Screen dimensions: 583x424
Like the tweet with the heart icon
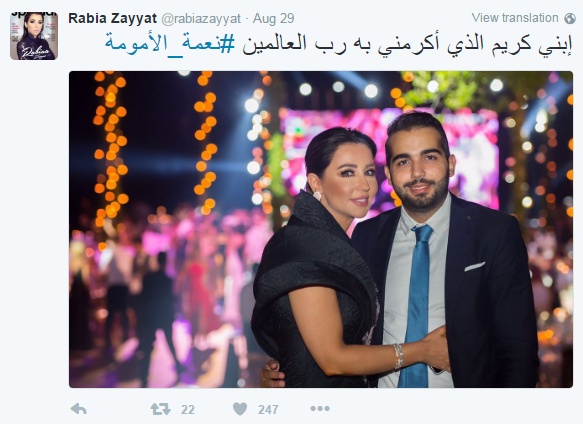coord(240,409)
